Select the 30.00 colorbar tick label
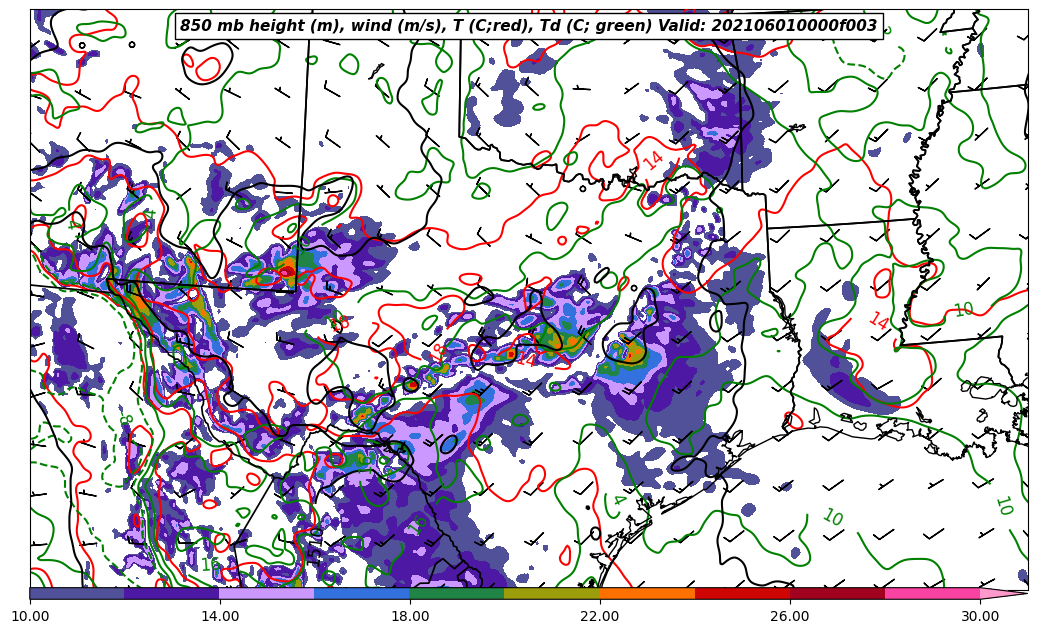Image resolution: width=1037 pixels, height=633 pixels. click(980, 616)
